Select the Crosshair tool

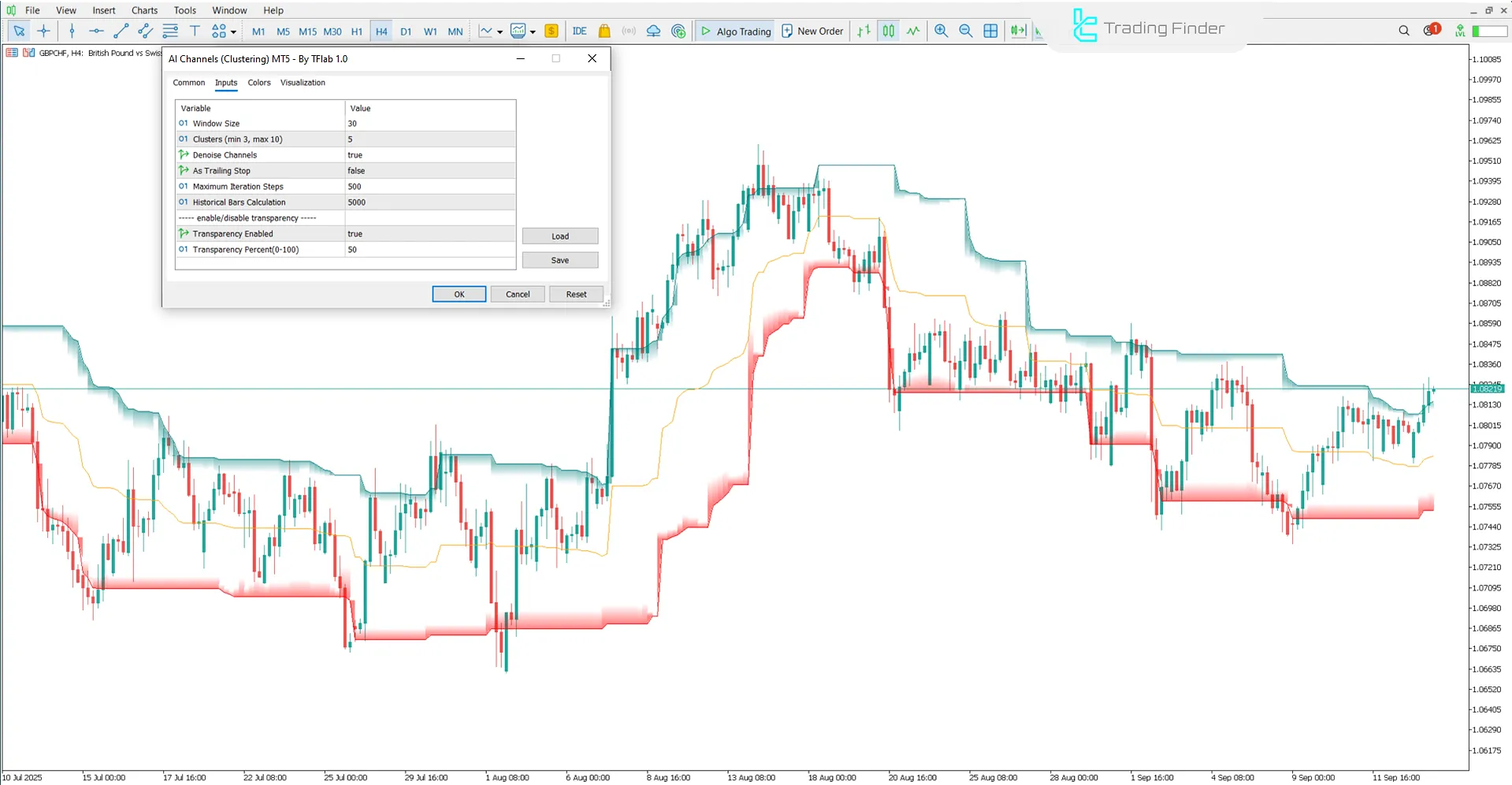43,31
